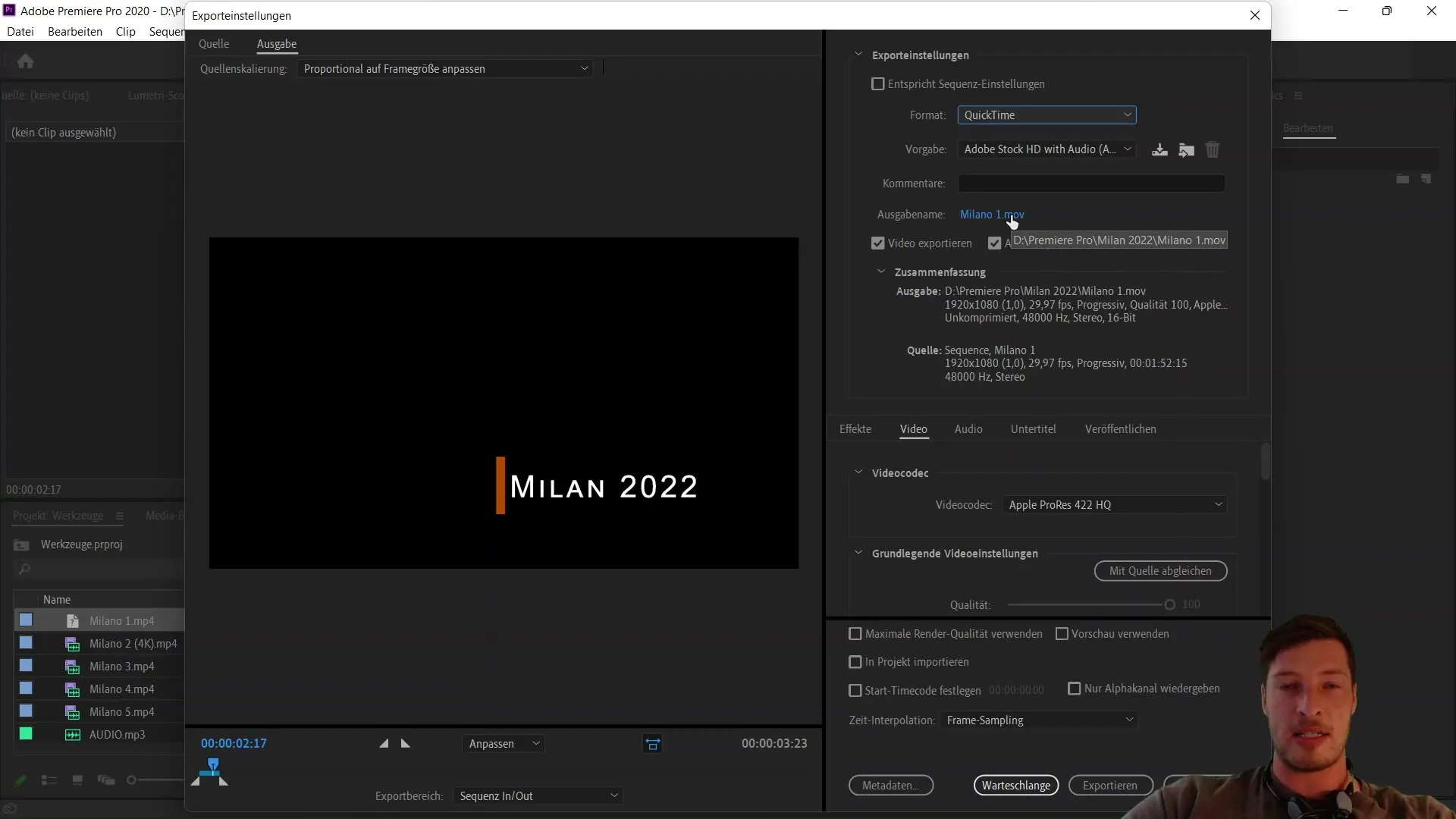Toggle aspect ratio correction icon
This screenshot has height=819, width=1456.
coord(652,744)
